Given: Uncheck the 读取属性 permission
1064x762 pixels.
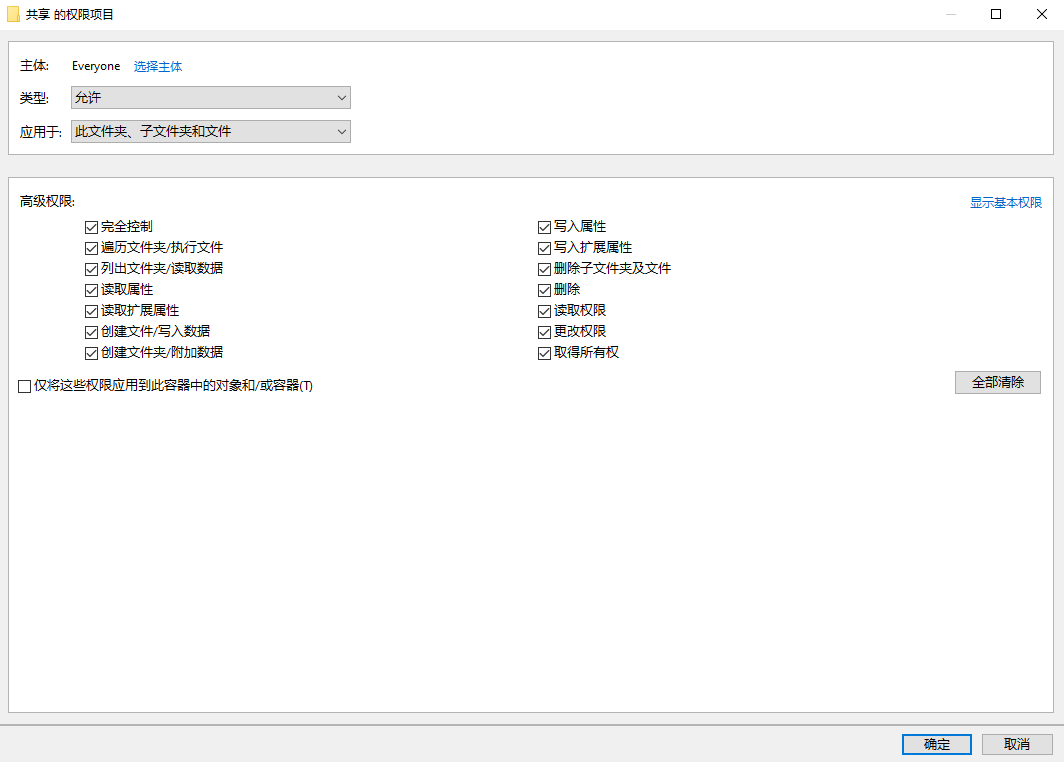Looking at the screenshot, I should pos(92,290).
